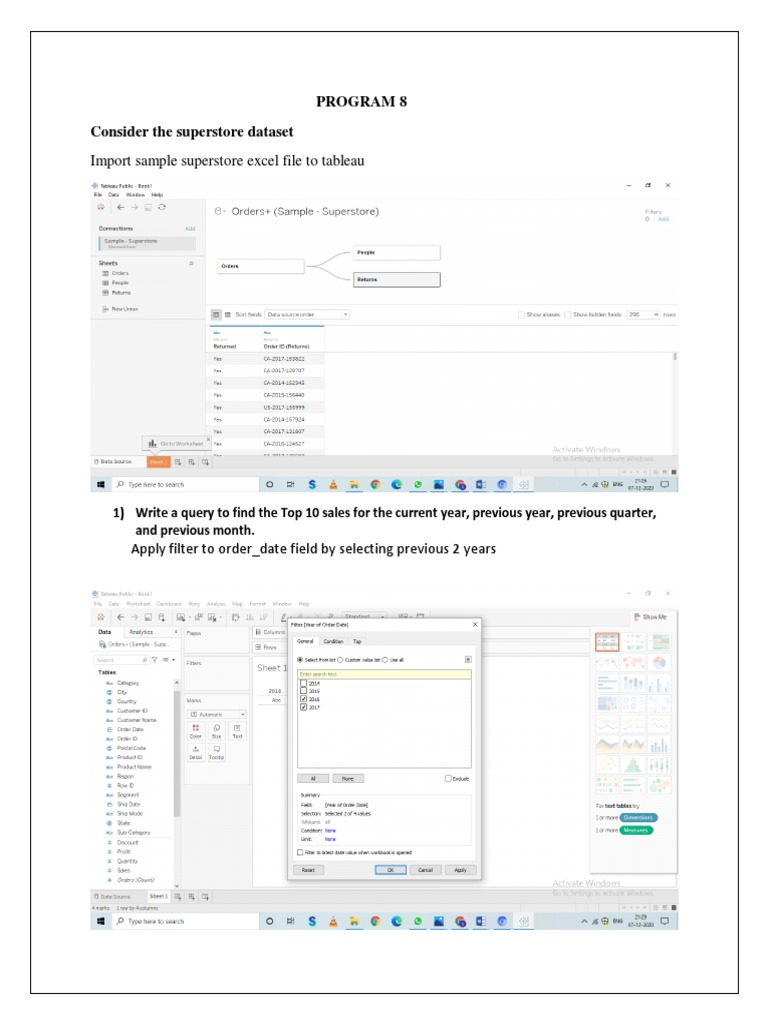Open the Analysis menu in the worksheet window
768x1024 pixels.
tap(216, 604)
